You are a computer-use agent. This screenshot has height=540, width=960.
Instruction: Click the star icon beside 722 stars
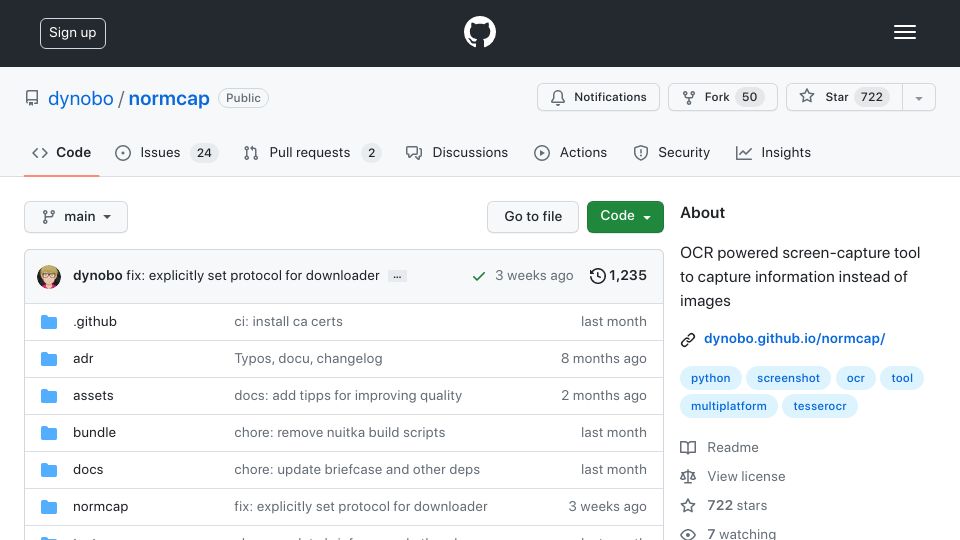coord(688,505)
